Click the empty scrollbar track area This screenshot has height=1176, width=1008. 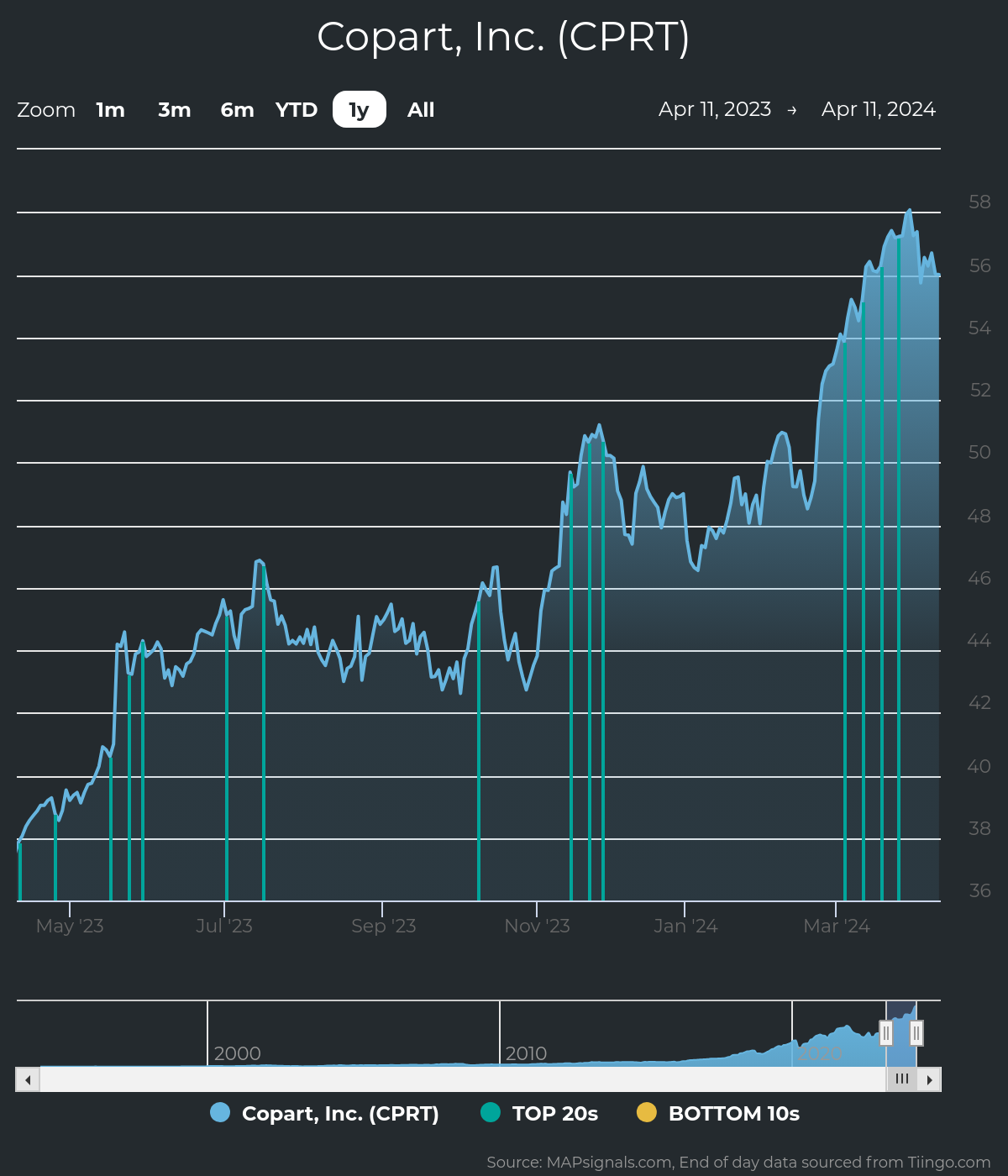click(462, 1079)
